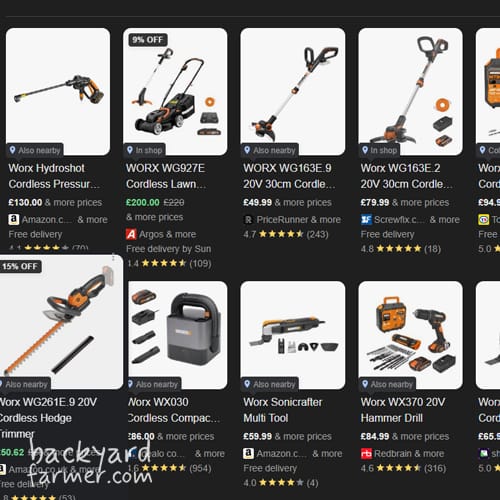500x500 pixels.
Task: Click the Amazon logo under Hydroshot
Action: click(14, 220)
